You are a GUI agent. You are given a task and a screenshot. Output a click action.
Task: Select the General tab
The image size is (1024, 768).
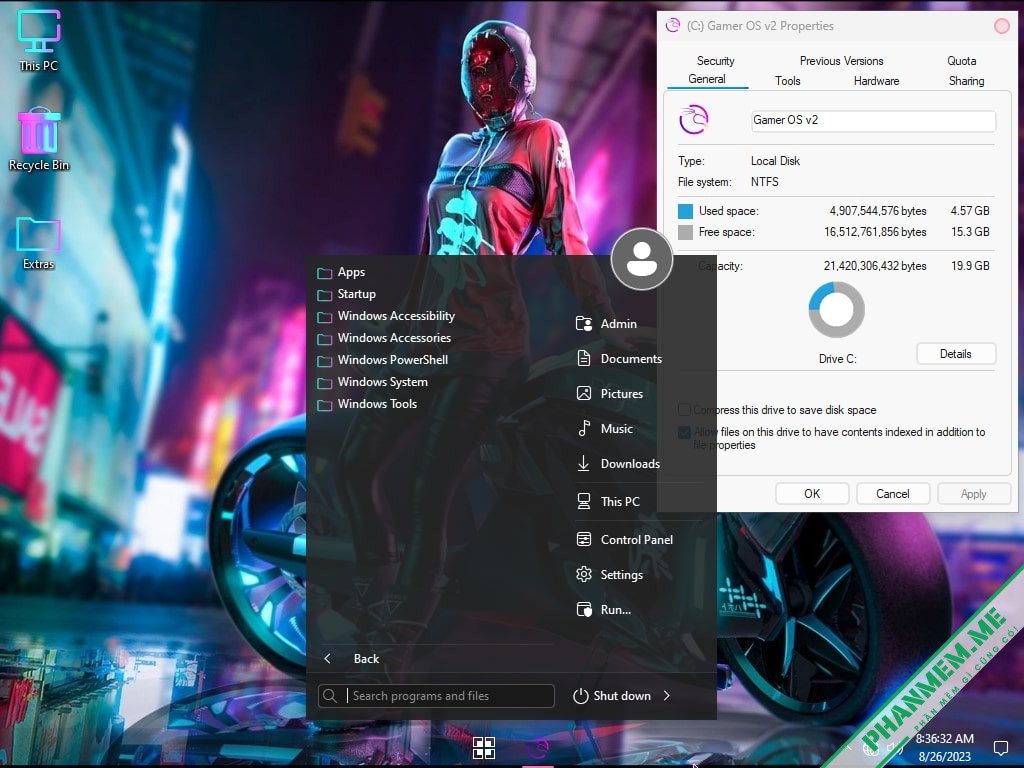(x=707, y=79)
